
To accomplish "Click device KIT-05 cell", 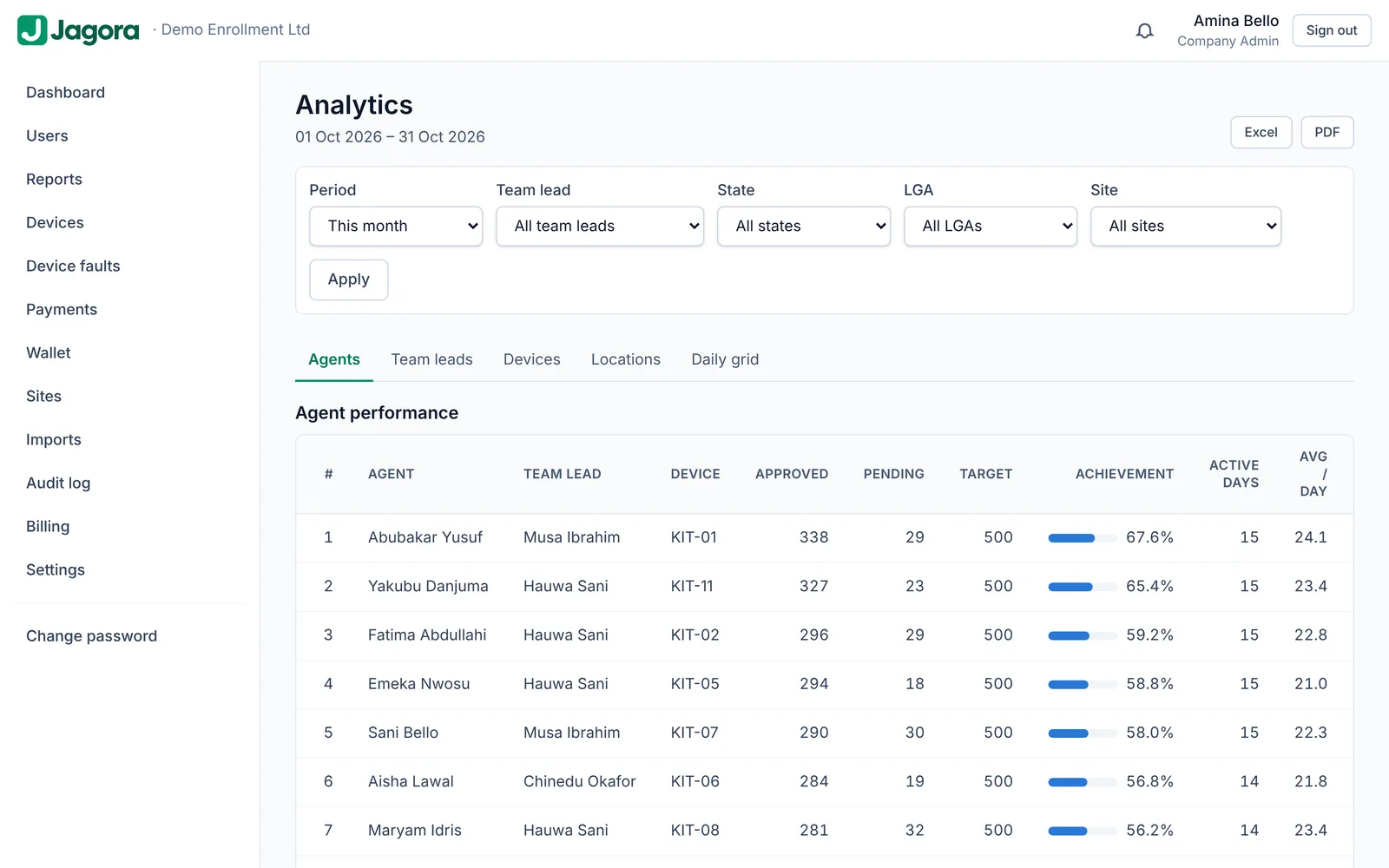I will [x=694, y=684].
